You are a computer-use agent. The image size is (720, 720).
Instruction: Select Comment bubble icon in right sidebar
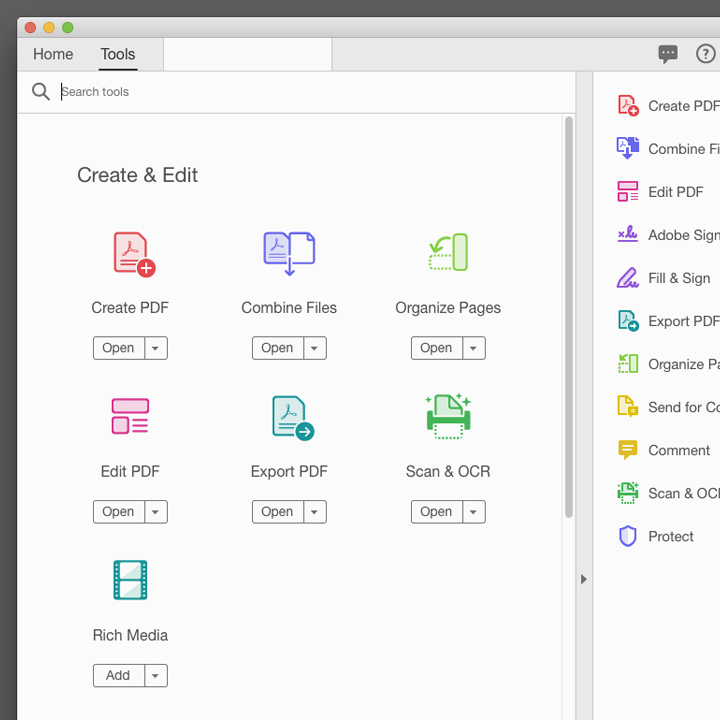tap(628, 450)
